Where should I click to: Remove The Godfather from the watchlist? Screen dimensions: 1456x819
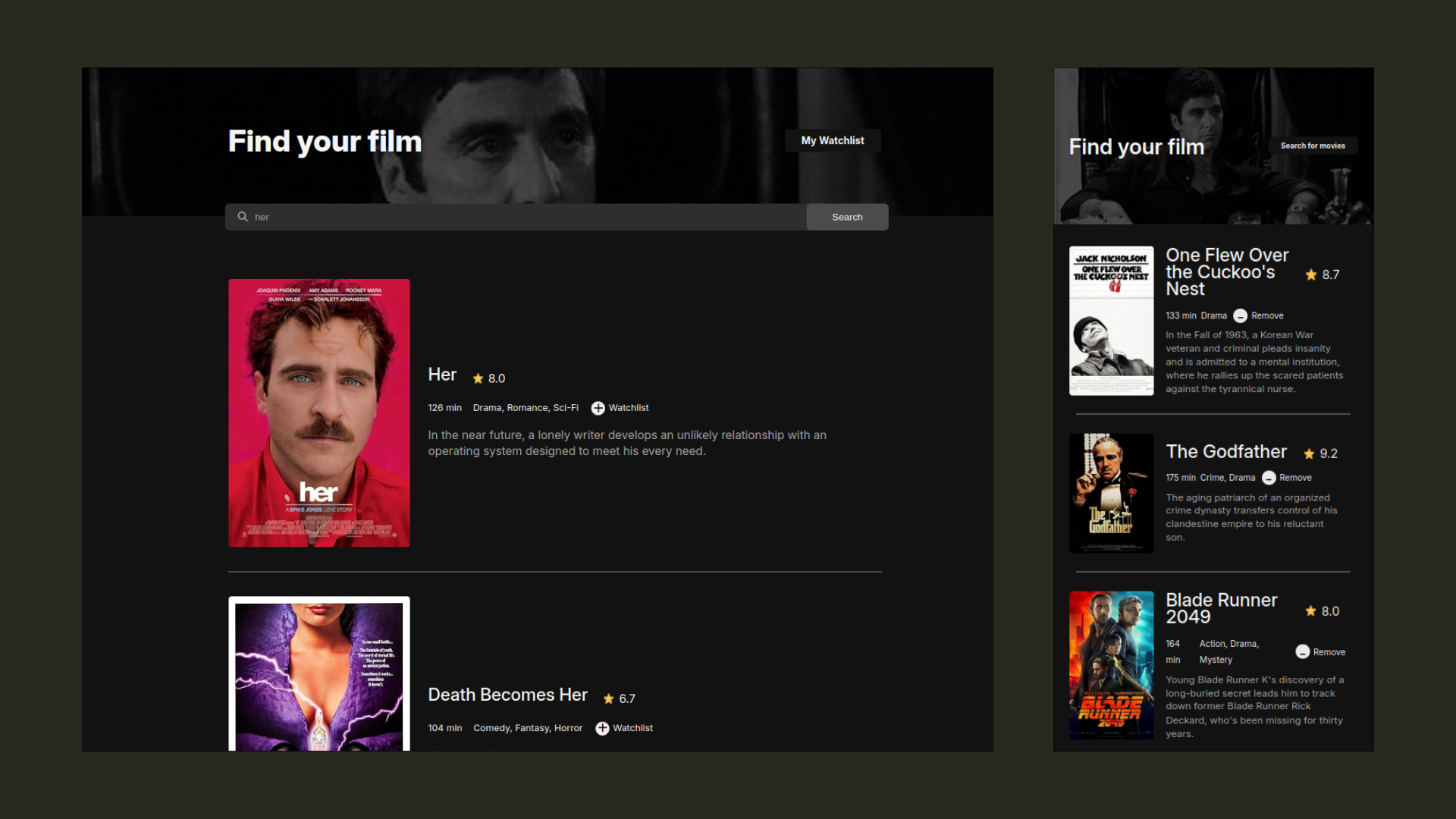tap(1287, 478)
